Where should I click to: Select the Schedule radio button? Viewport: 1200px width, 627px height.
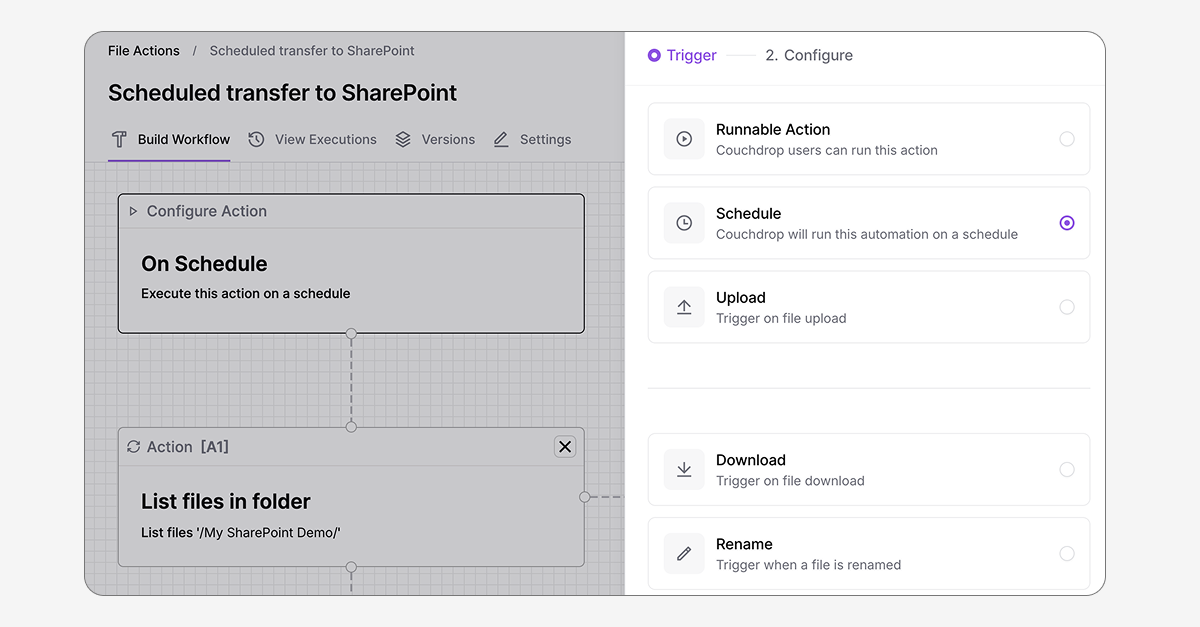click(x=1067, y=223)
